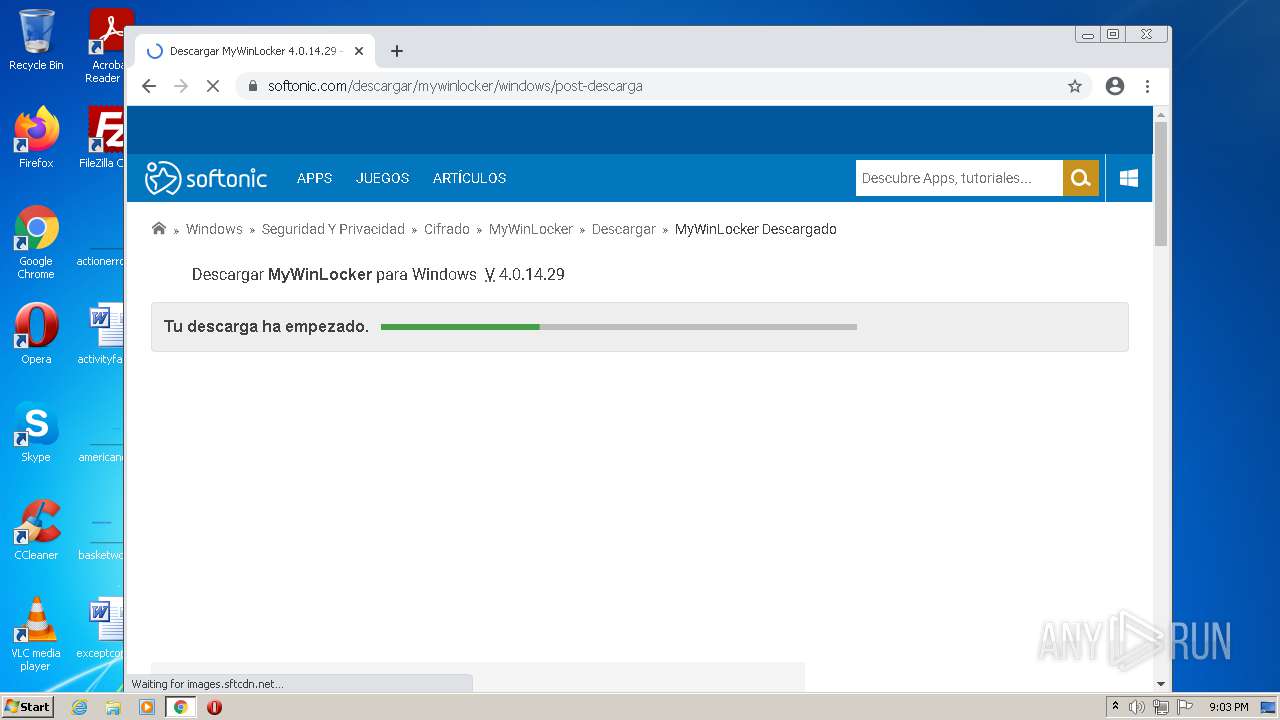This screenshot has height=720, width=1280.
Task: Open VLC media player shortcut
Action: 36,634
